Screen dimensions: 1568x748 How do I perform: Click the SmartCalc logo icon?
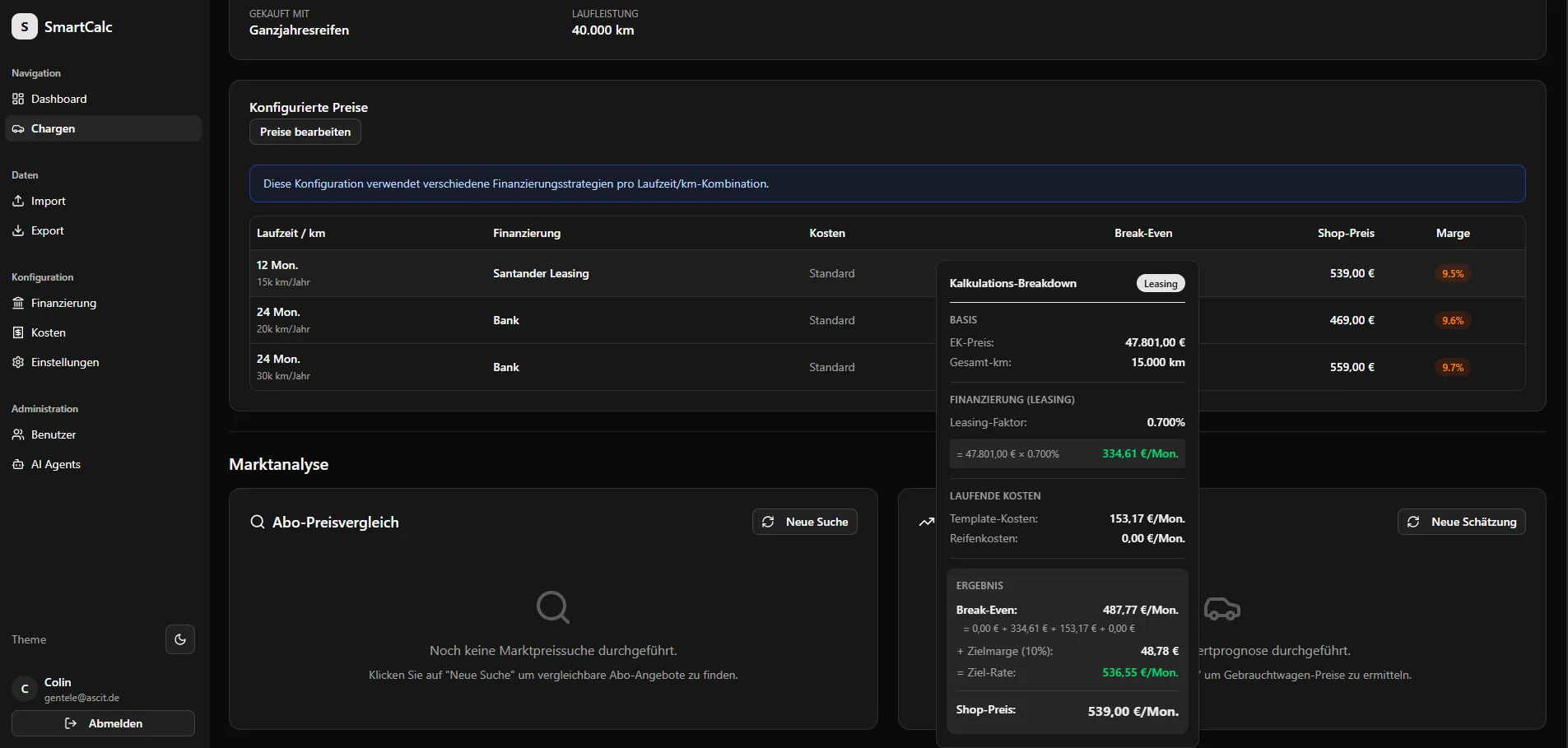pyautogui.click(x=25, y=27)
